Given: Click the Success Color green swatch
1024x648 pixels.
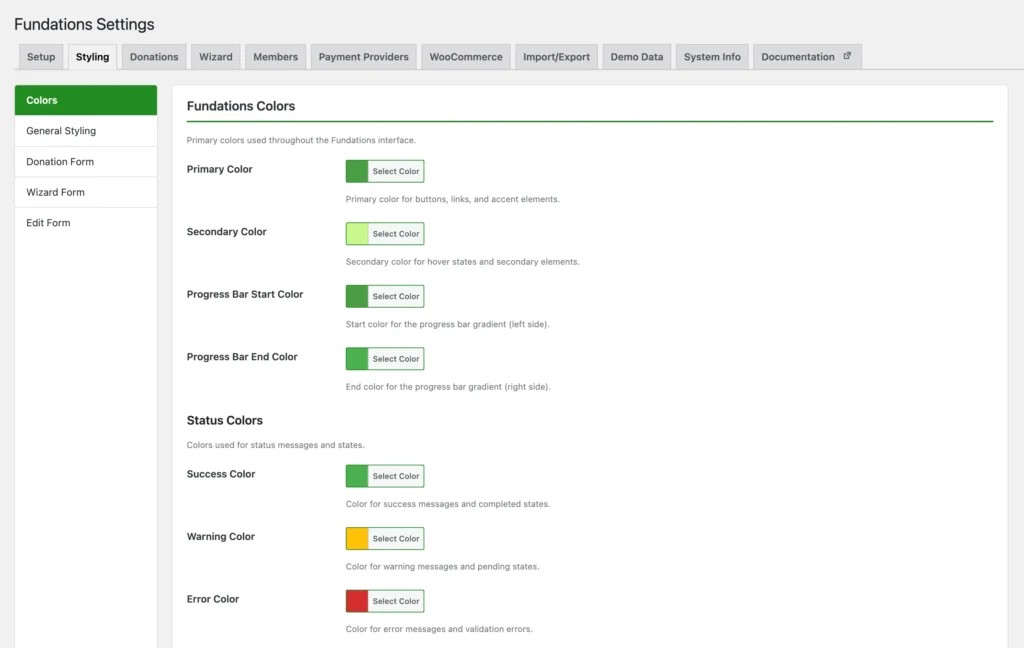Looking at the screenshot, I should pyautogui.click(x=357, y=476).
